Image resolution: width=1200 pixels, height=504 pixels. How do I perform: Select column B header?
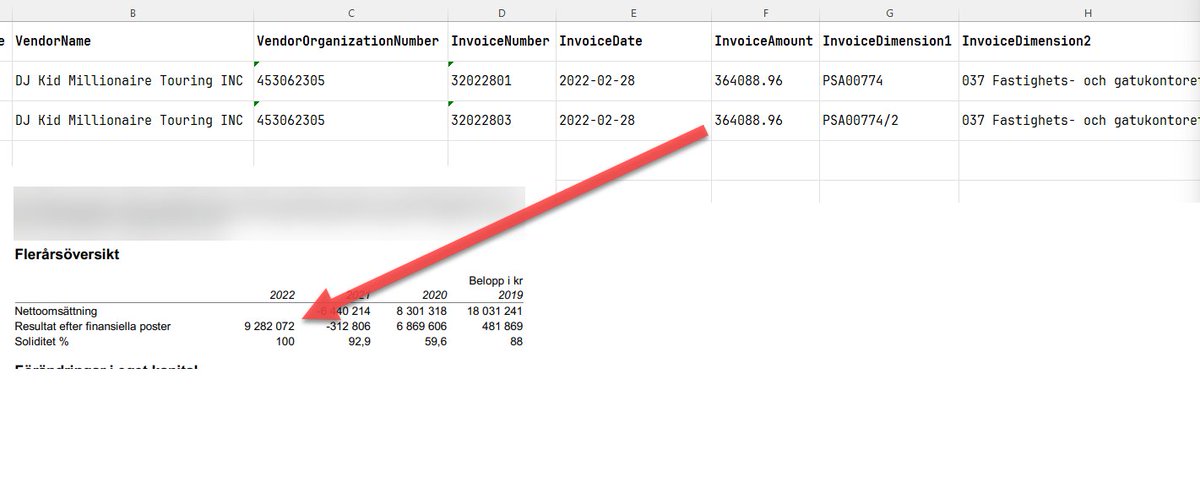(133, 11)
